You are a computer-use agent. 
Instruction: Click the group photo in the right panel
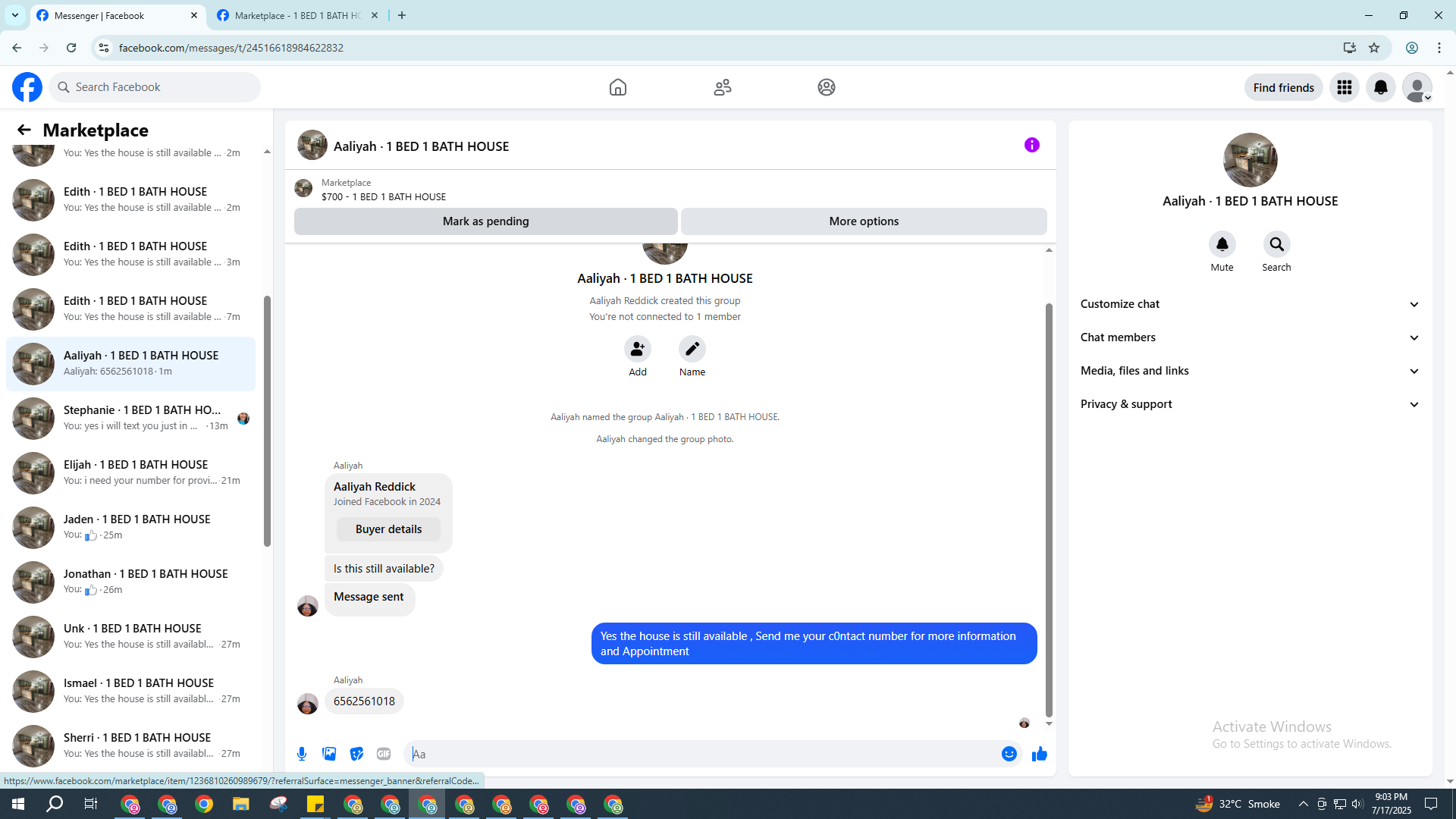pyautogui.click(x=1250, y=160)
